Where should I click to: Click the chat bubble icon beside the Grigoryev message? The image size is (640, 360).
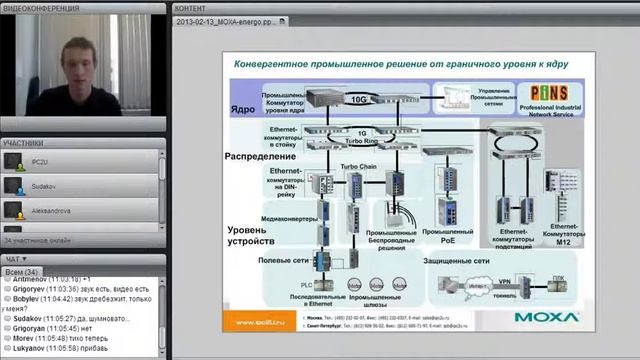pyautogui.click(x=7, y=289)
